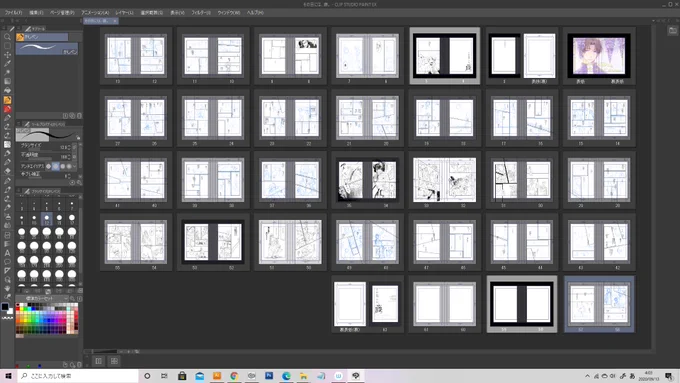Select the highlighted orange Pen tool

[x=7, y=100]
